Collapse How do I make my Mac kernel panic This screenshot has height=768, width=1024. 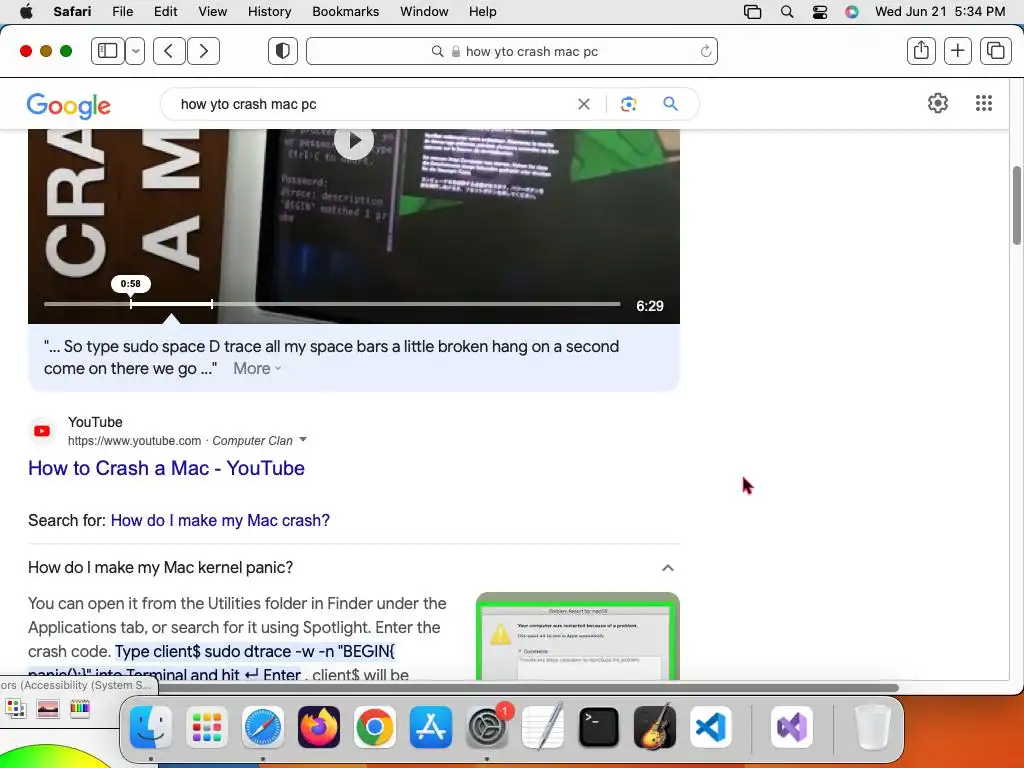[667, 568]
